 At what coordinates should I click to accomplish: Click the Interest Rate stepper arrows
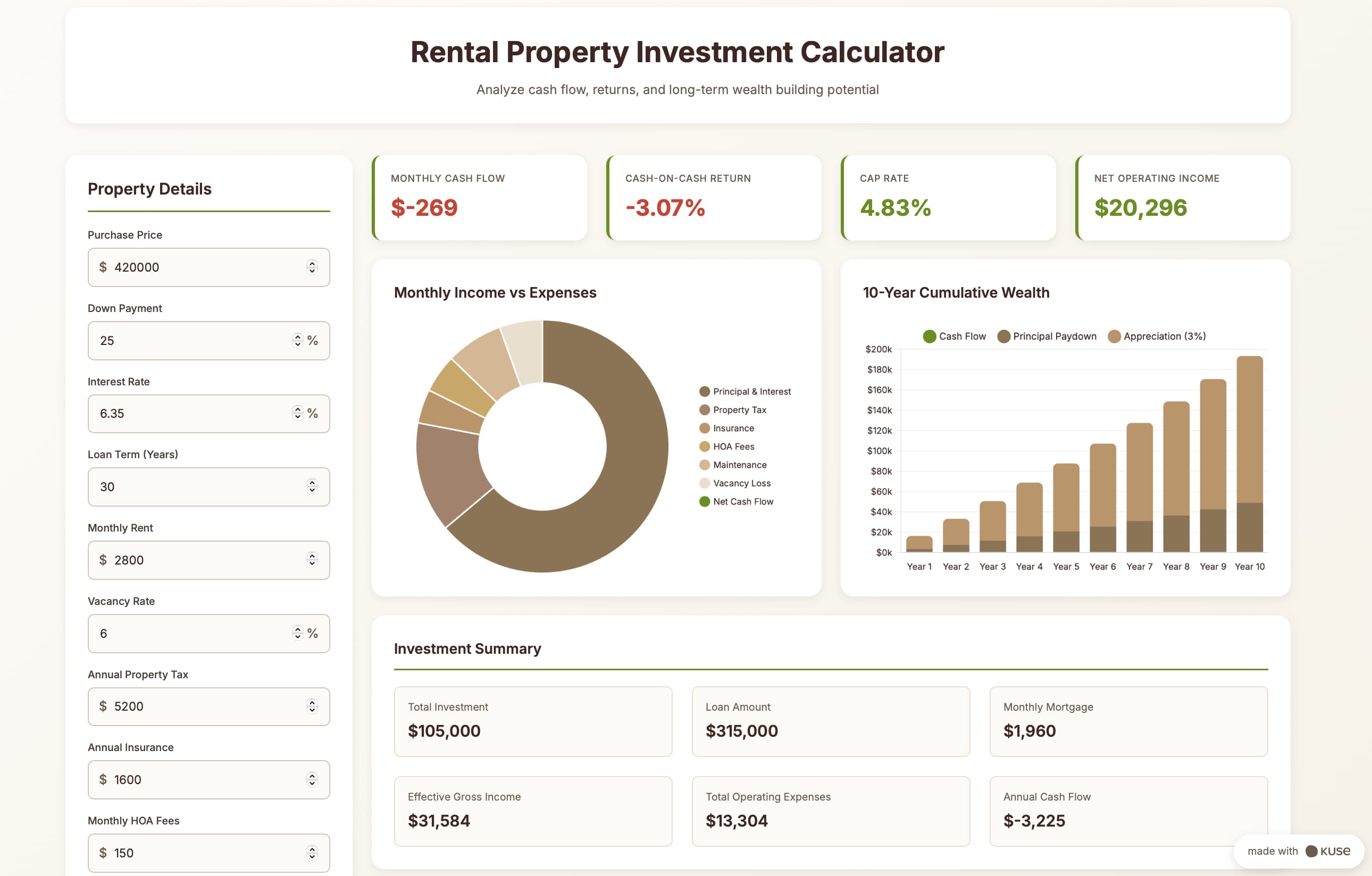click(x=297, y=413)
